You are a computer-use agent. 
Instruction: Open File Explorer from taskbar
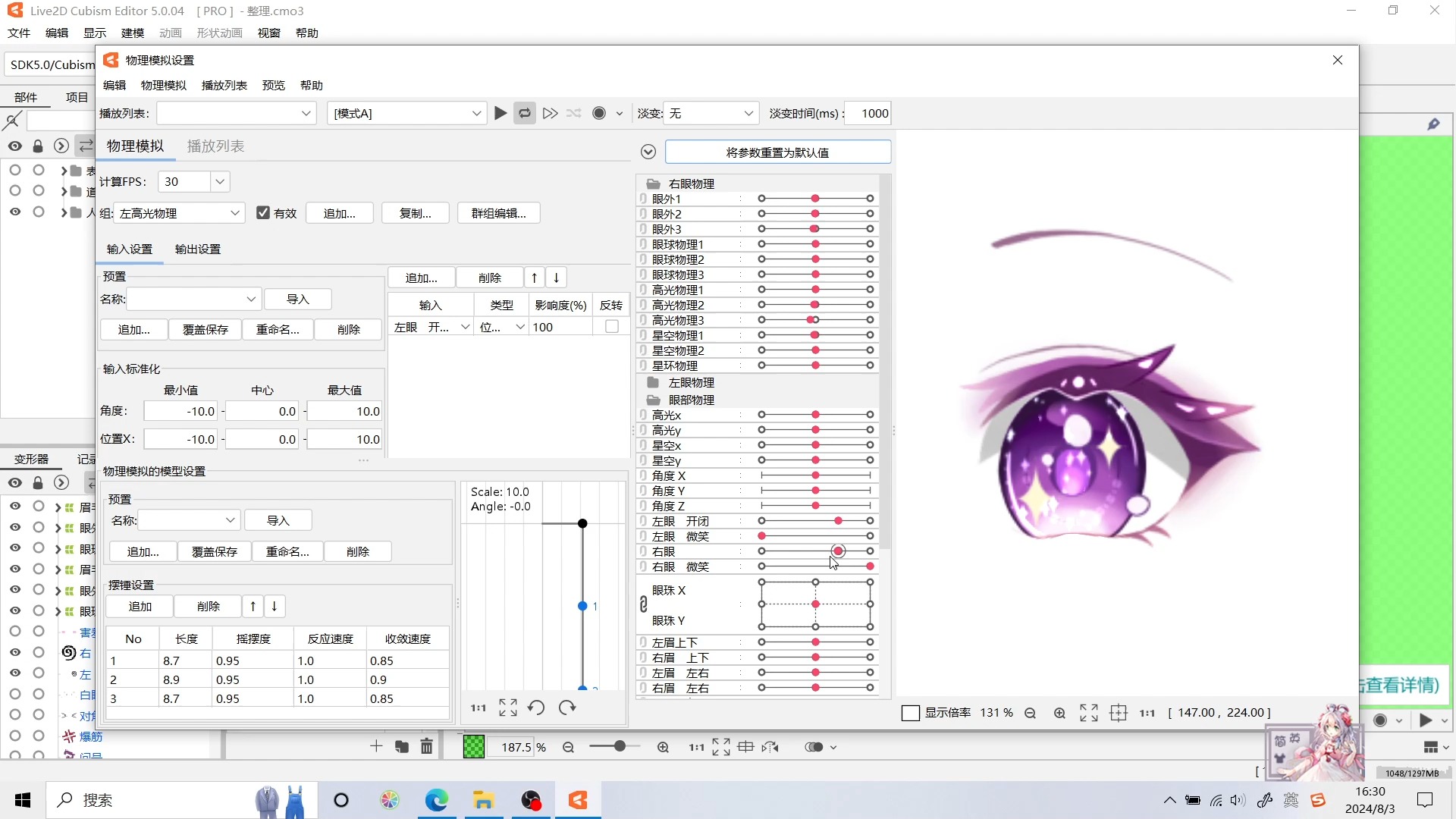tap(483, 800)
